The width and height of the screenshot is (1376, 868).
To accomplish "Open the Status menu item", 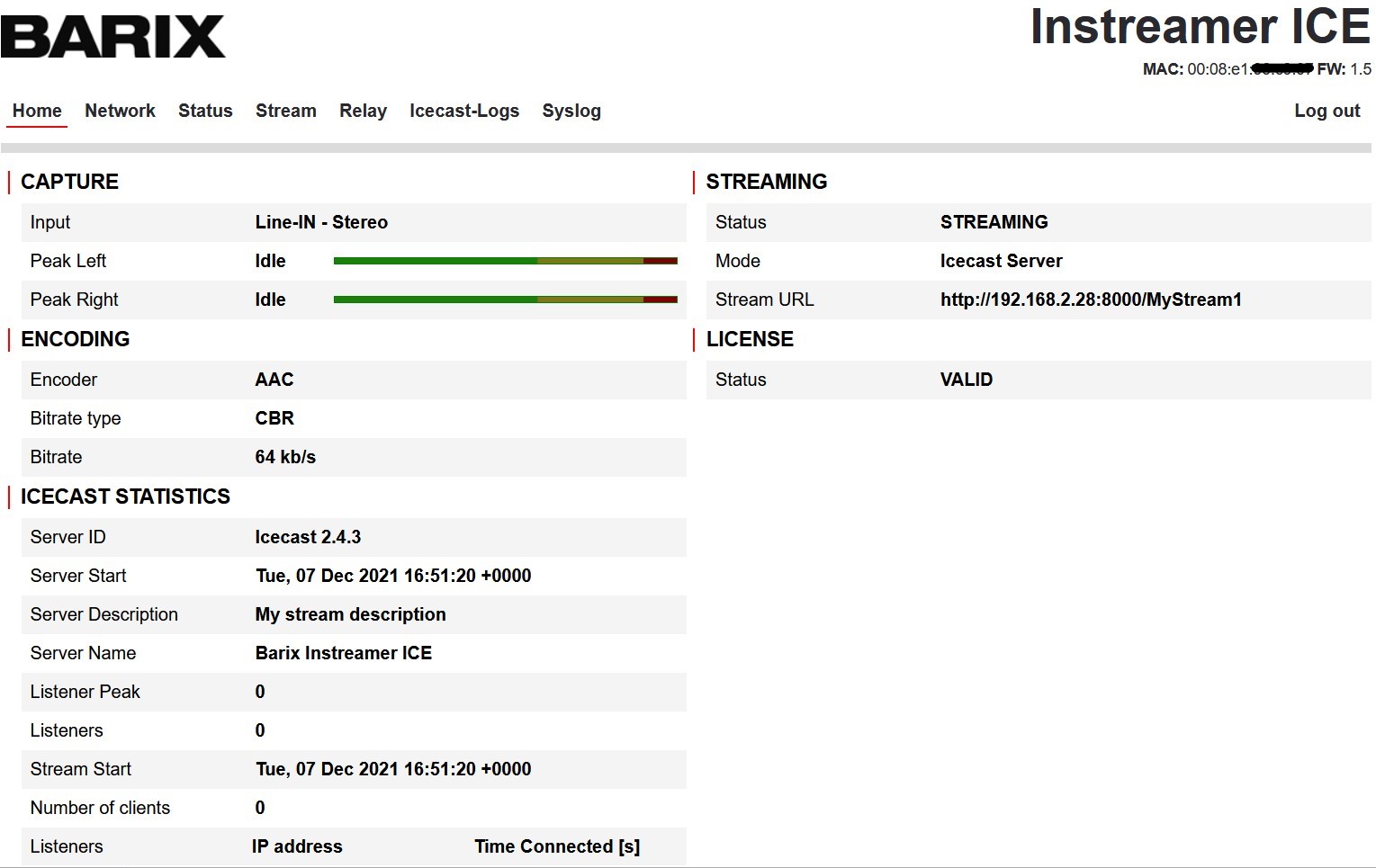I will pyautogui.click(x=205, y=111).
